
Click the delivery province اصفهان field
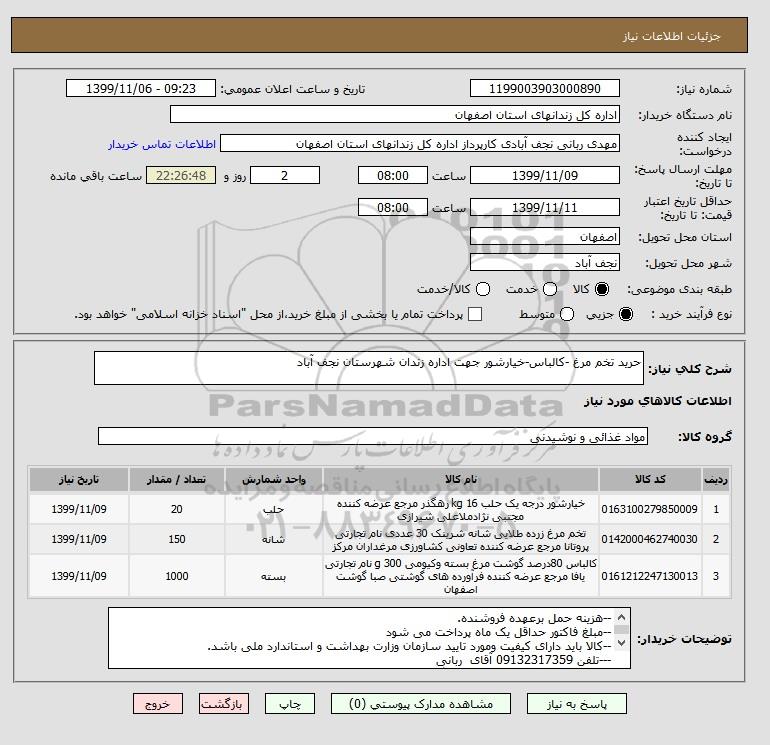(x=545, y=237)
